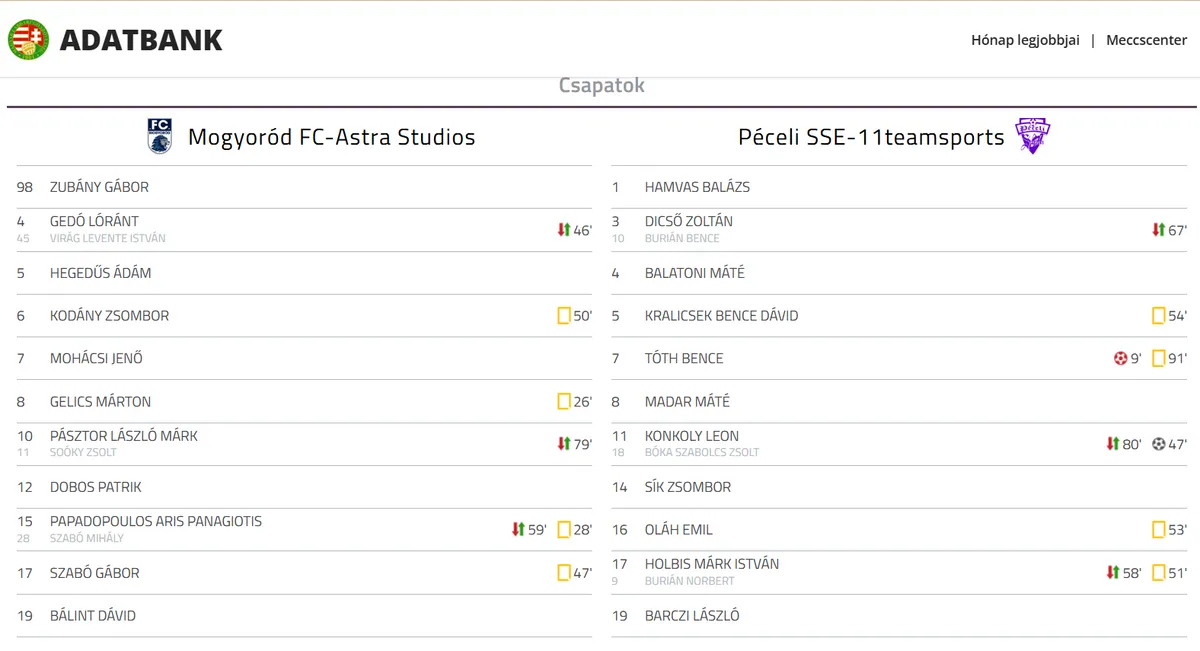
Task: Click Kodány Zsombor's yellow card icon
Action: click(564, 316)
